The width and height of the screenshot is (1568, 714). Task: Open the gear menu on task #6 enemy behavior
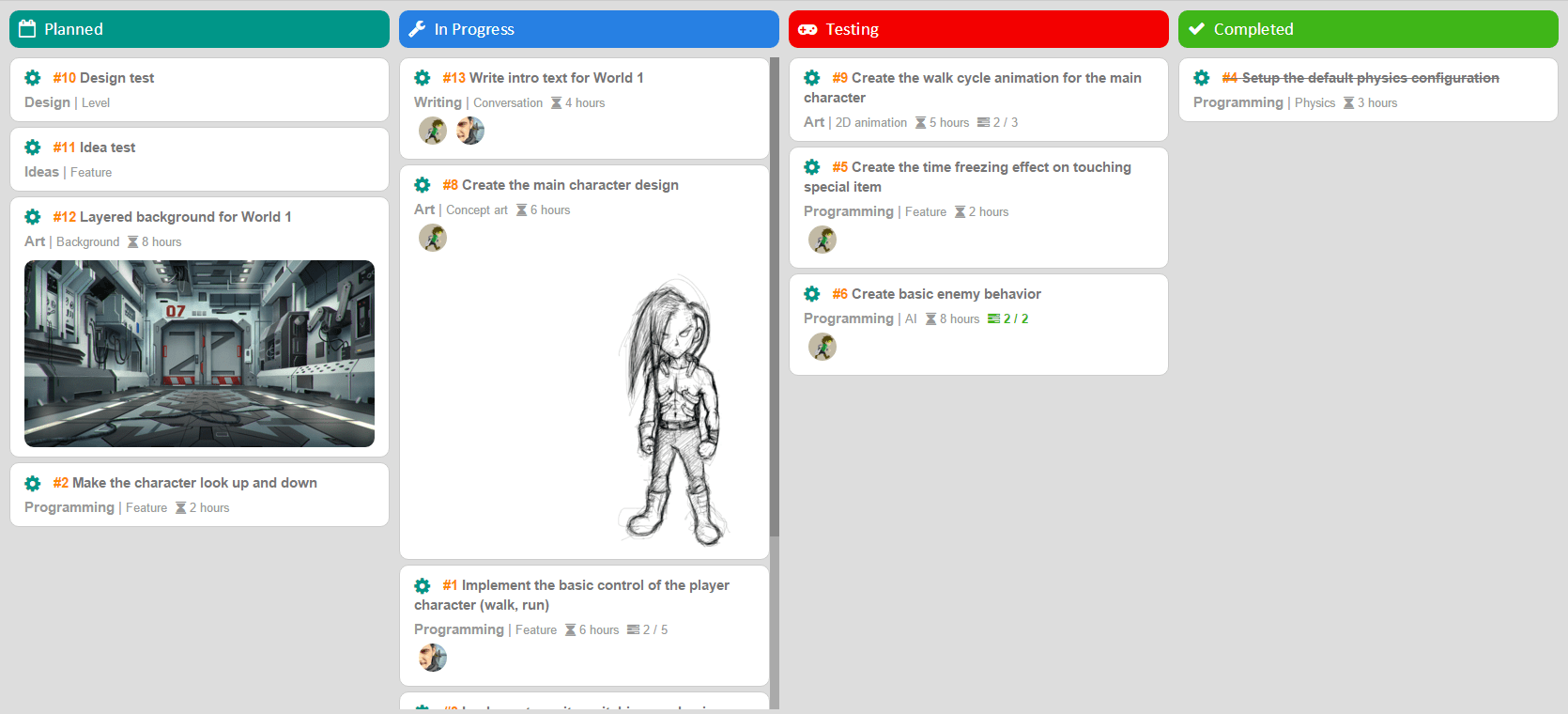pos(812,294)
